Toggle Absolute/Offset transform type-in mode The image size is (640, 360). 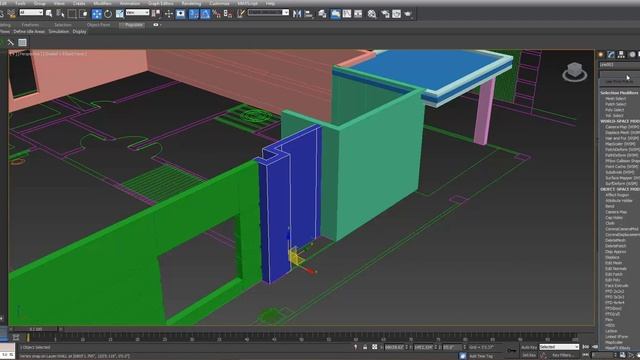[x=375, y=347]
